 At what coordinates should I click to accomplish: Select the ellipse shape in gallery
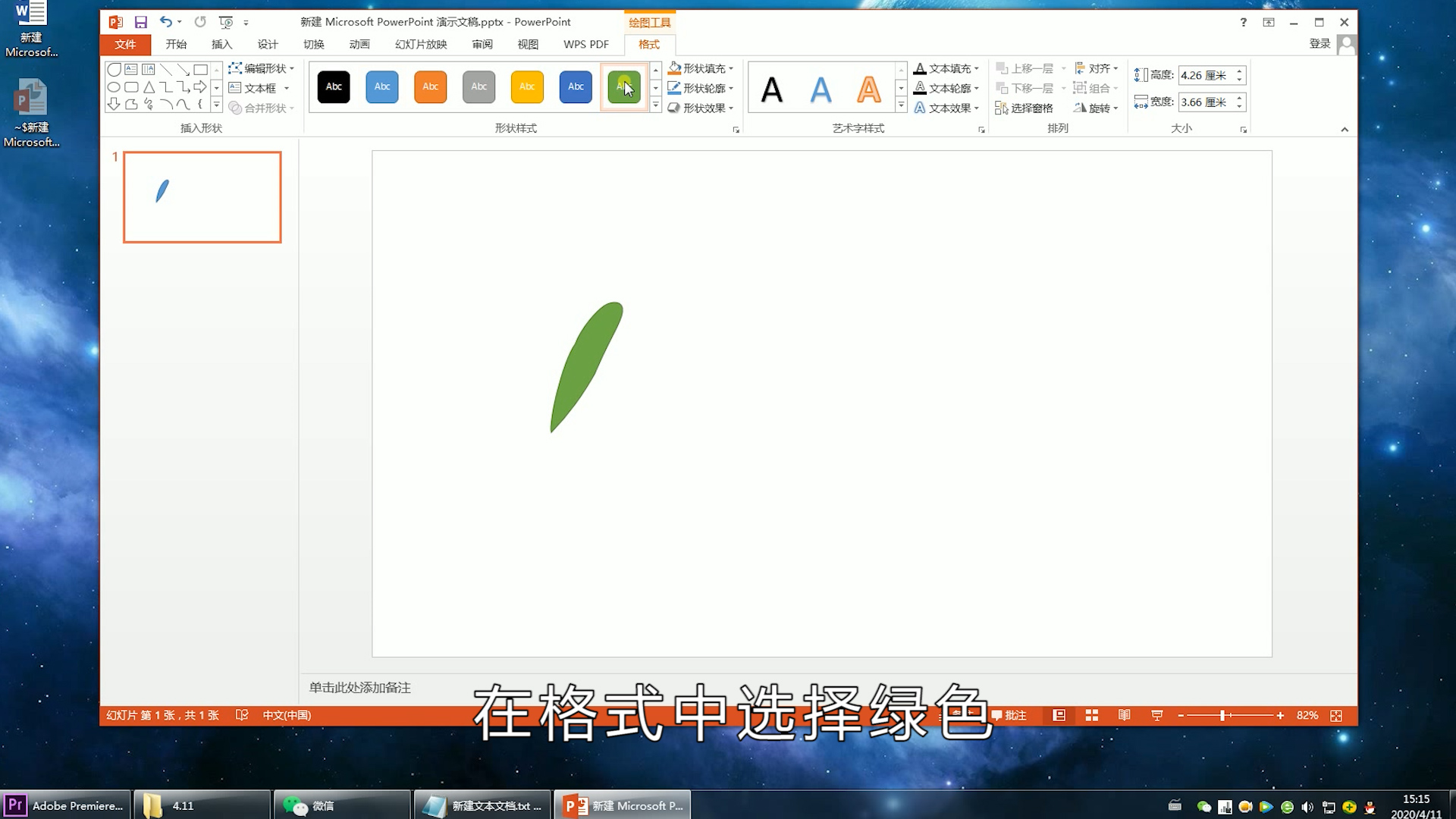click(x=114, y=87)
